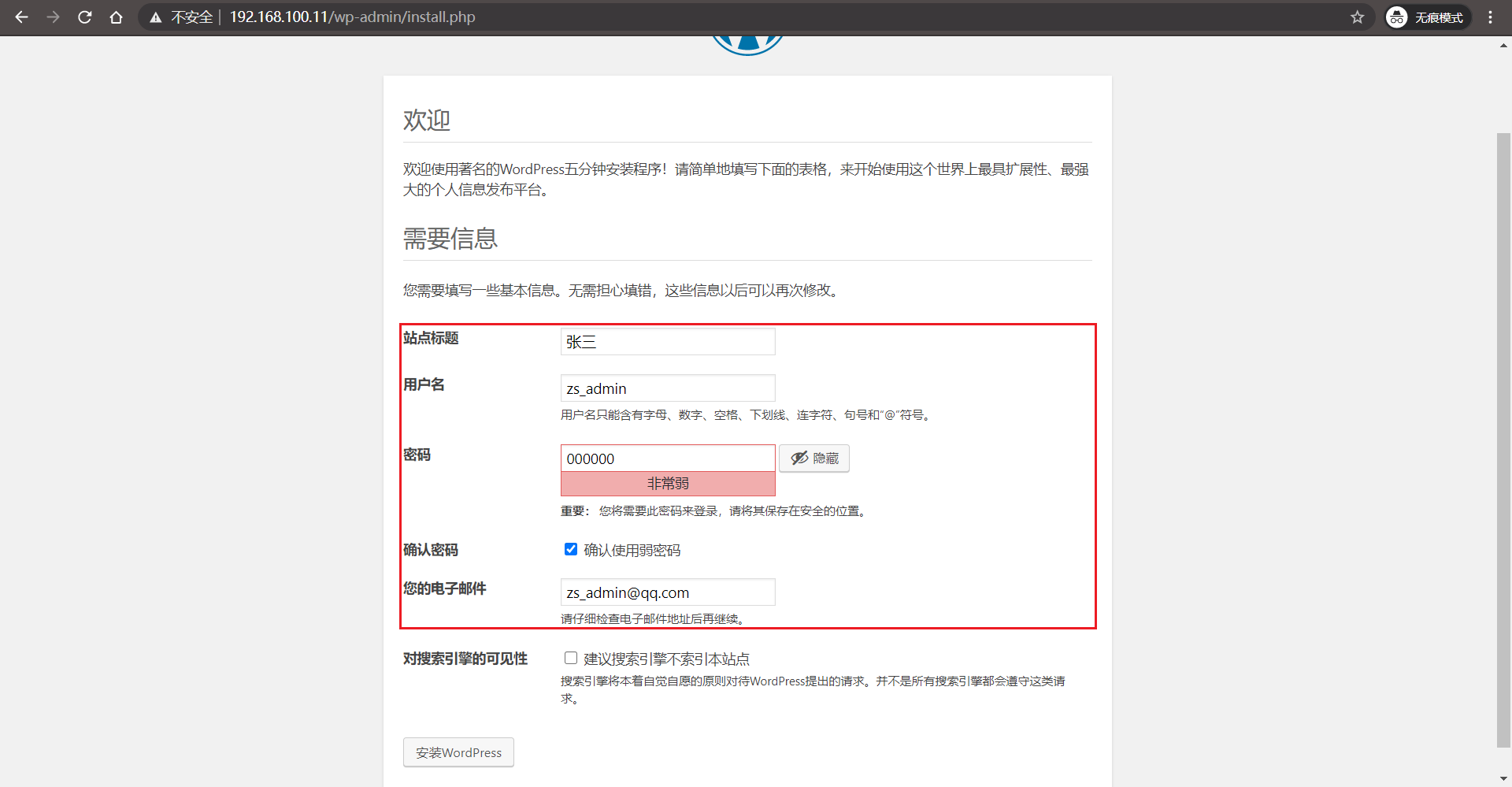Click the 对搜索引擎的可见性 label
Image resolution: width=1512 pixels, height=787 pixels.
(465, 659)
